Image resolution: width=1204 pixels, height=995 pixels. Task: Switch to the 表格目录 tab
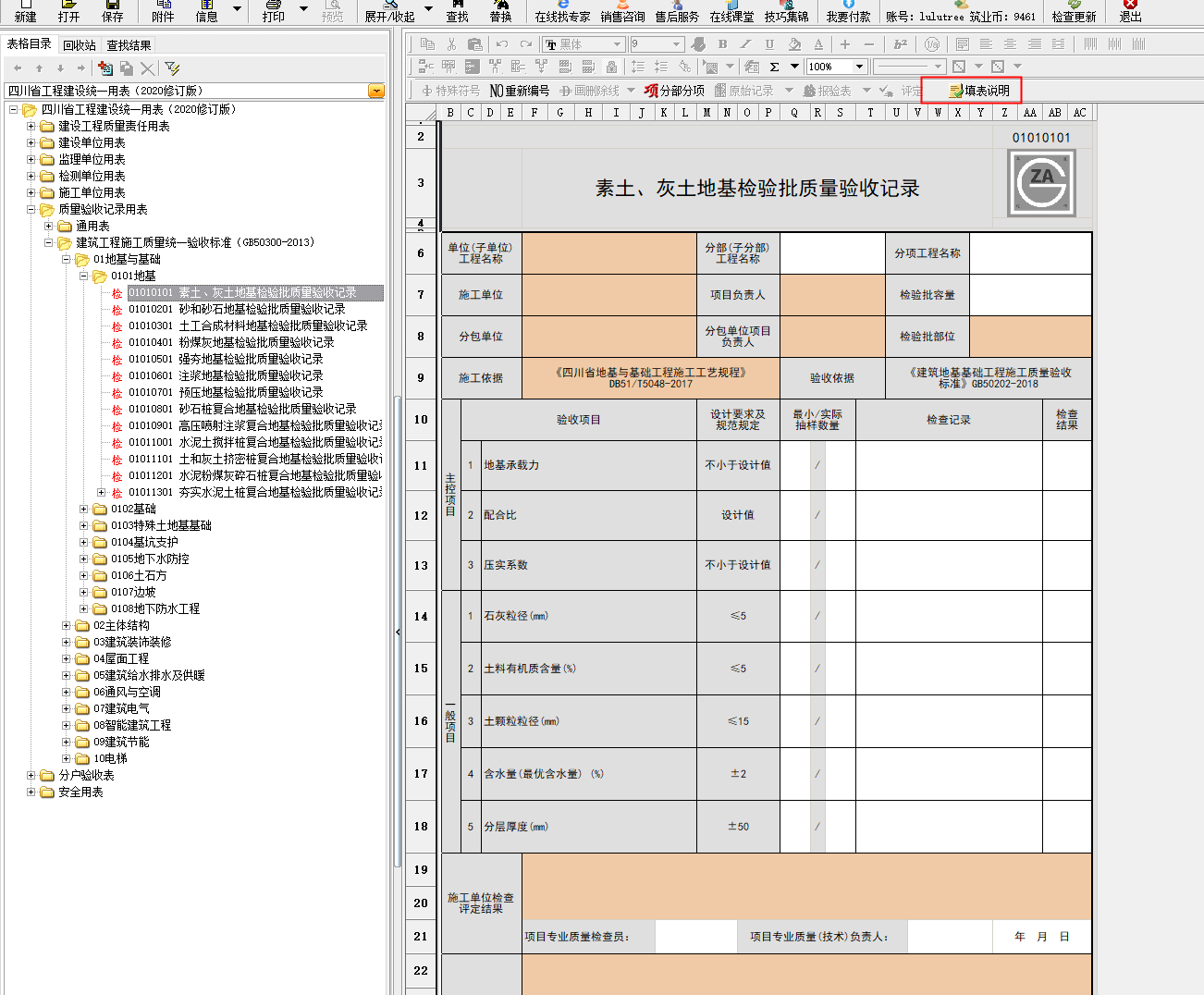tap(30, 44)
